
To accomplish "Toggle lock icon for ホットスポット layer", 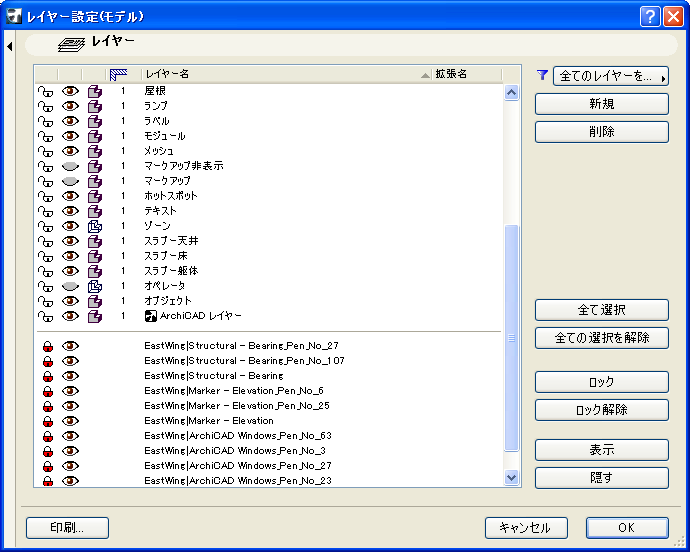I will (x=45, y=196).
